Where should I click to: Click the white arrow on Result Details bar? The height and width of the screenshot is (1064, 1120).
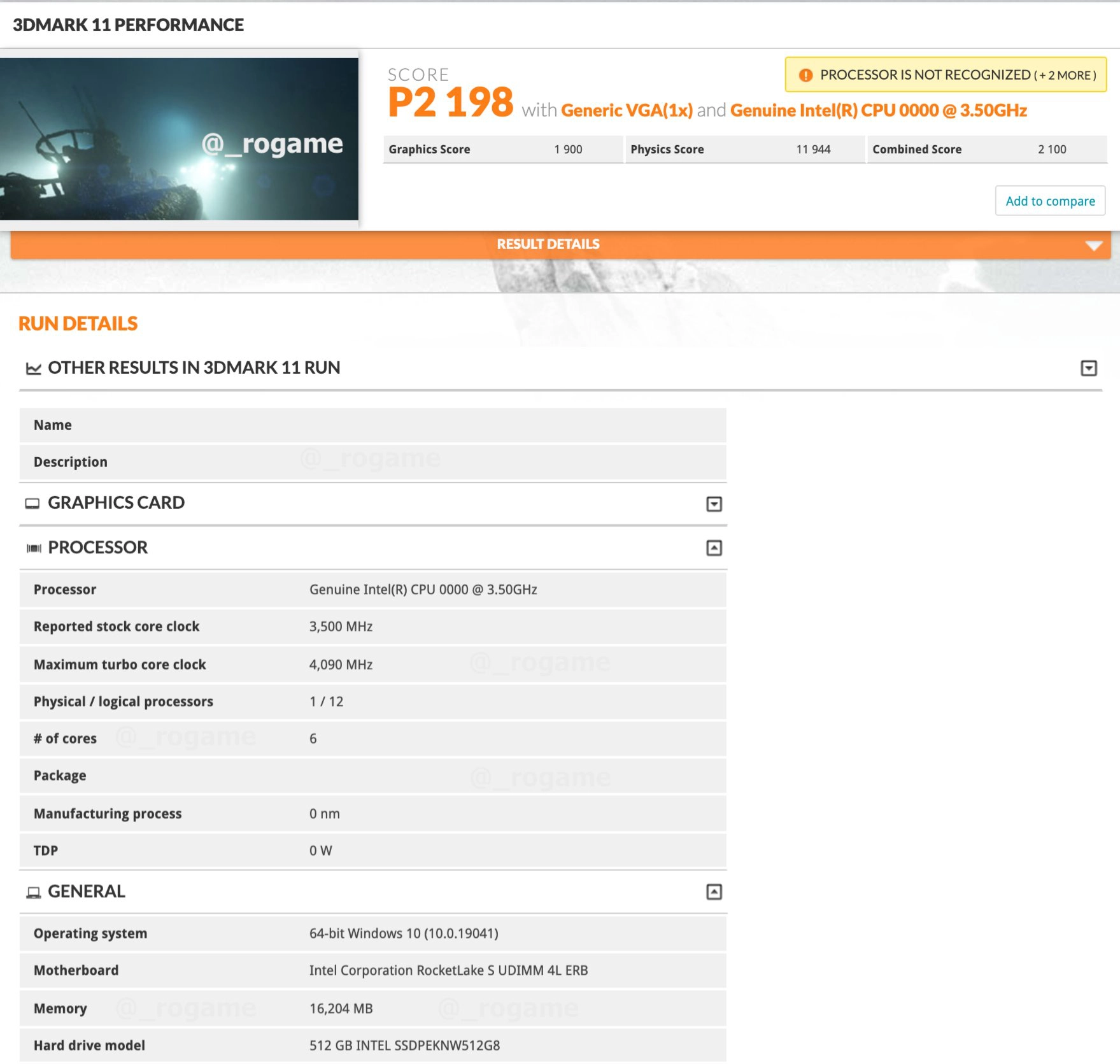pos(1094,246)
